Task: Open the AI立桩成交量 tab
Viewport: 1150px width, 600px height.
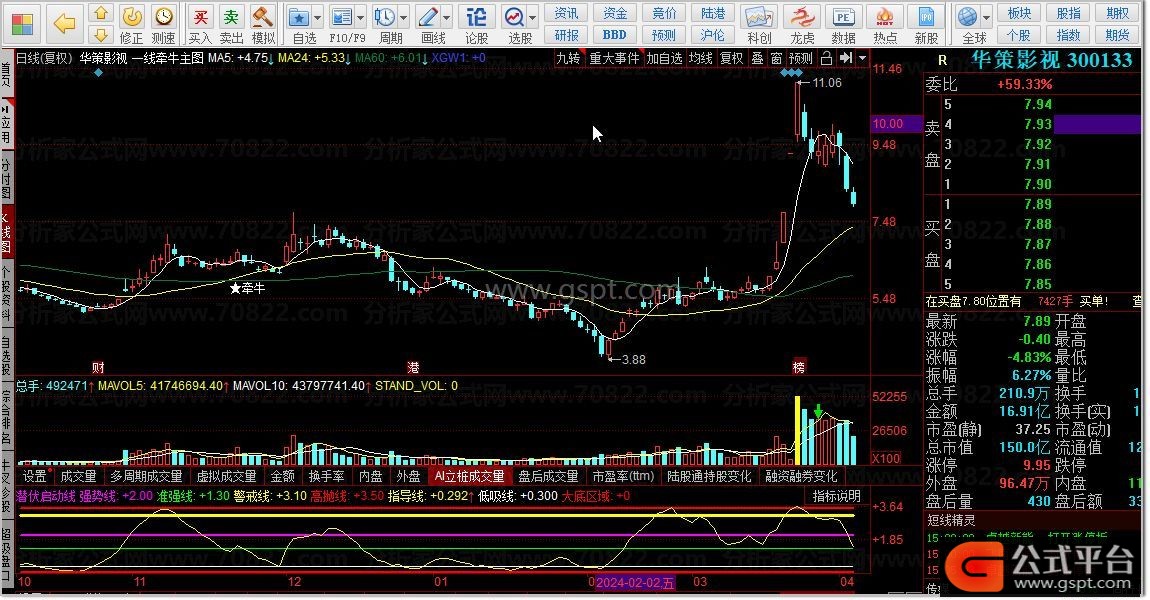Action: (469, 477)
